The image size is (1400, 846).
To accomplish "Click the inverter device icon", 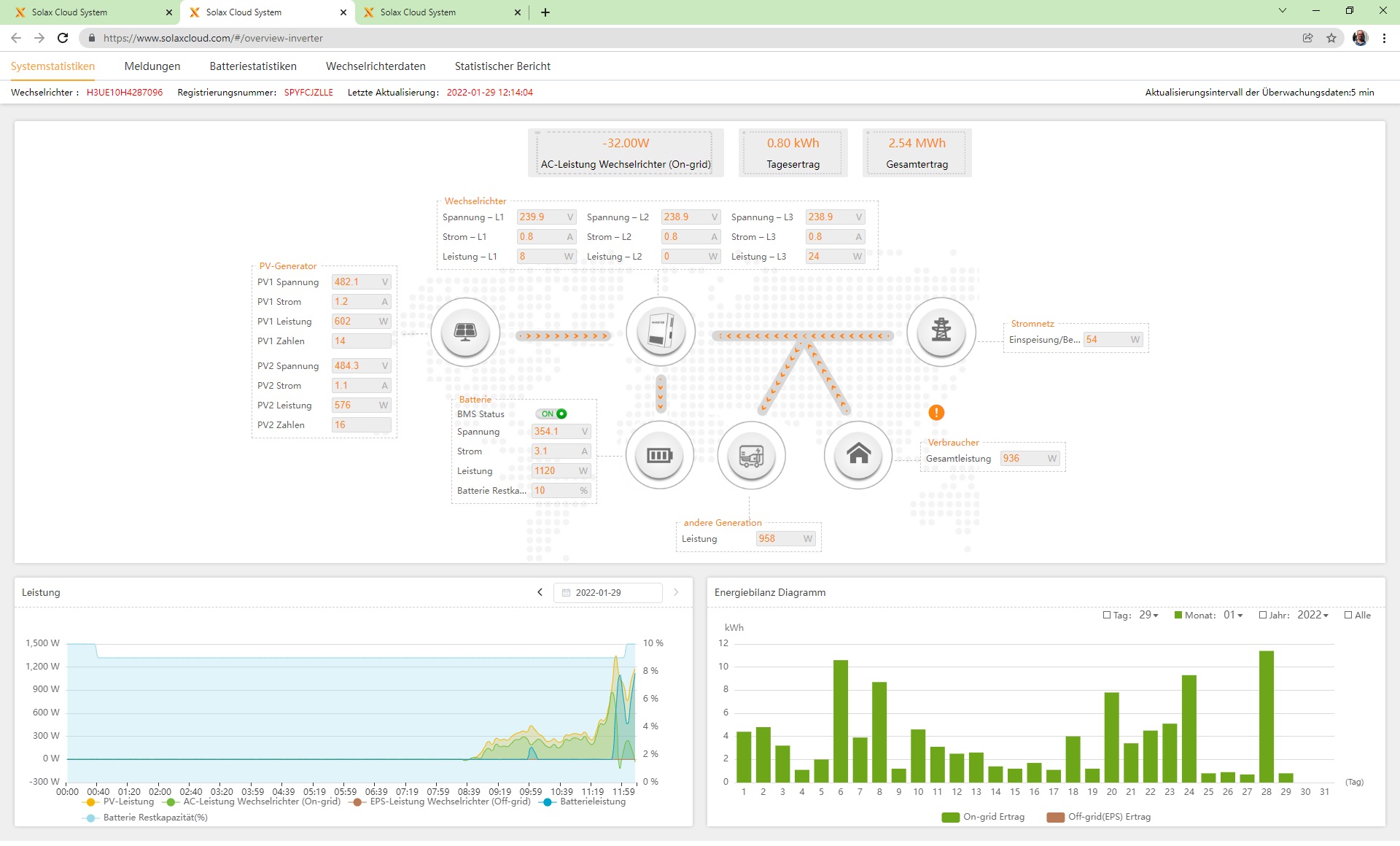I will tap(661, 332).
